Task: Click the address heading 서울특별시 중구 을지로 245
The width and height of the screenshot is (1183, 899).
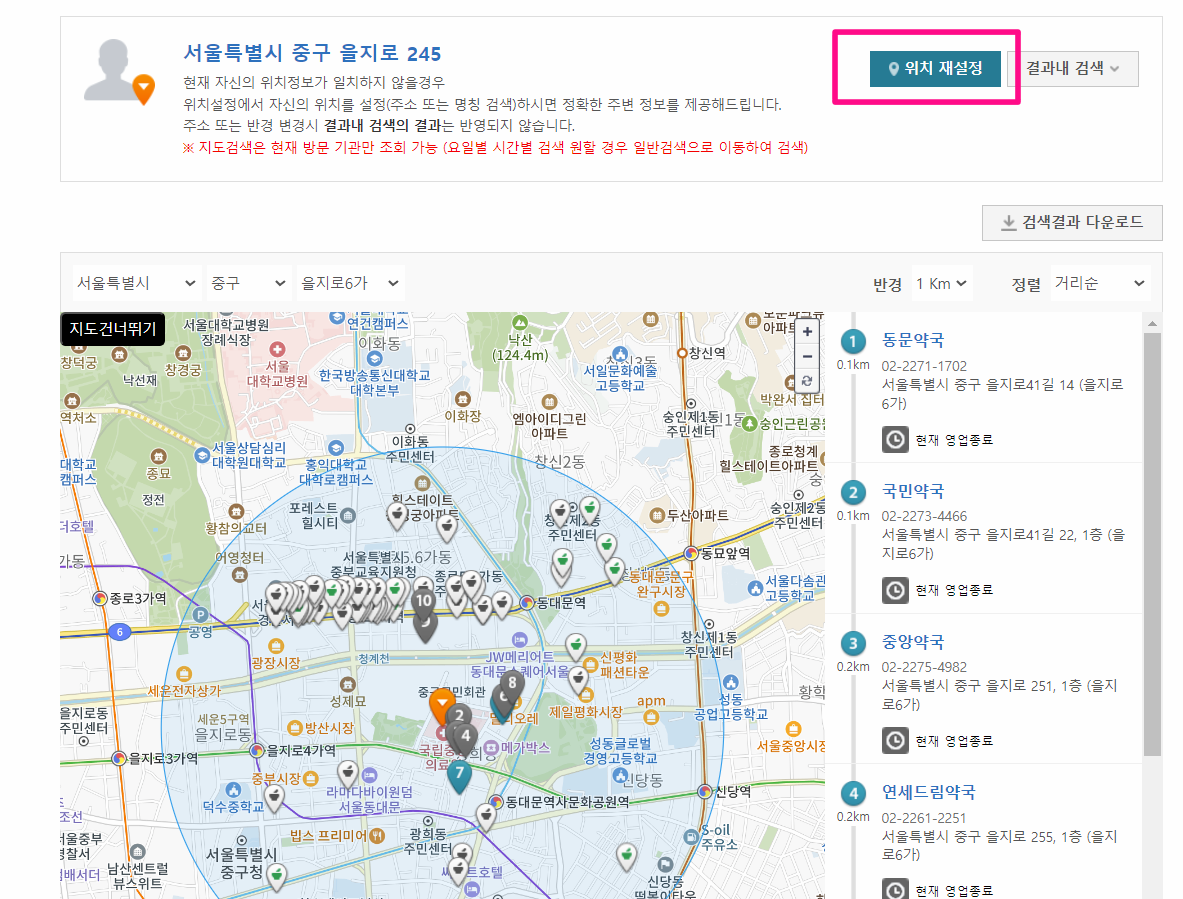Action: (x=312, y=54)
